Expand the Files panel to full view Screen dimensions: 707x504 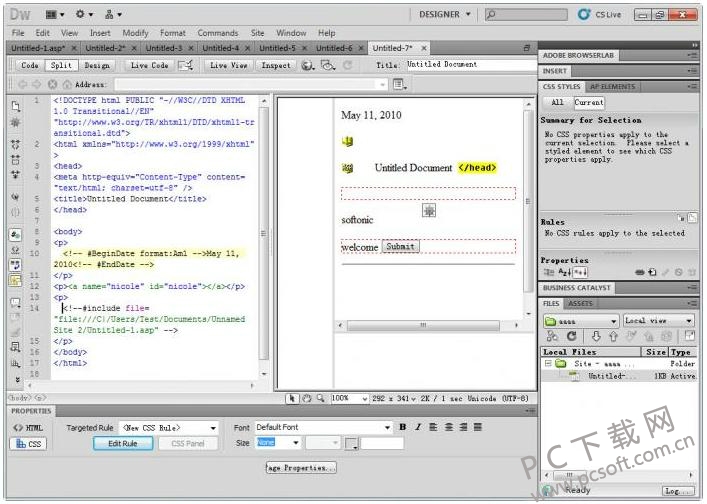690,337
